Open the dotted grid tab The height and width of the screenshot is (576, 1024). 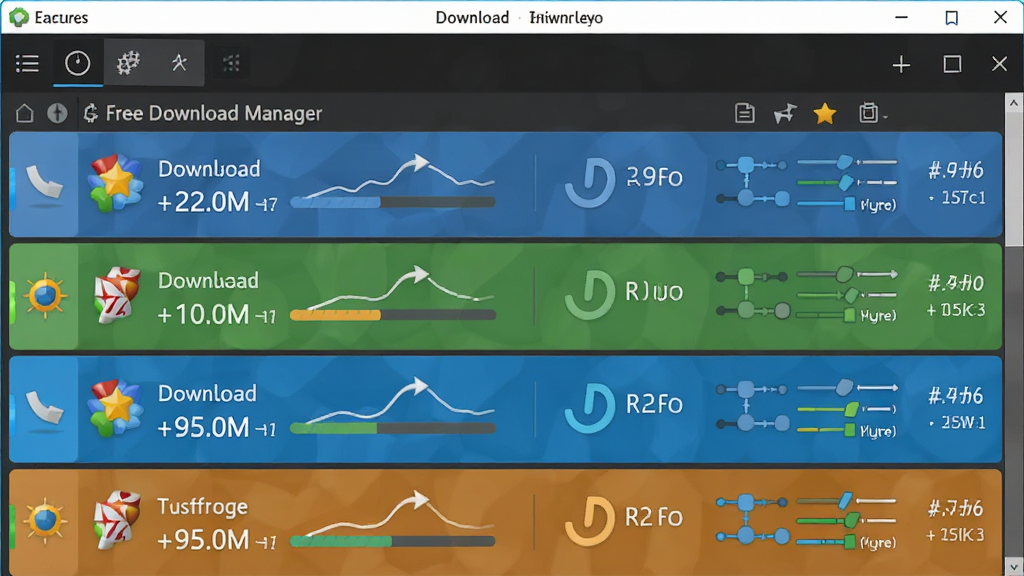231,63
